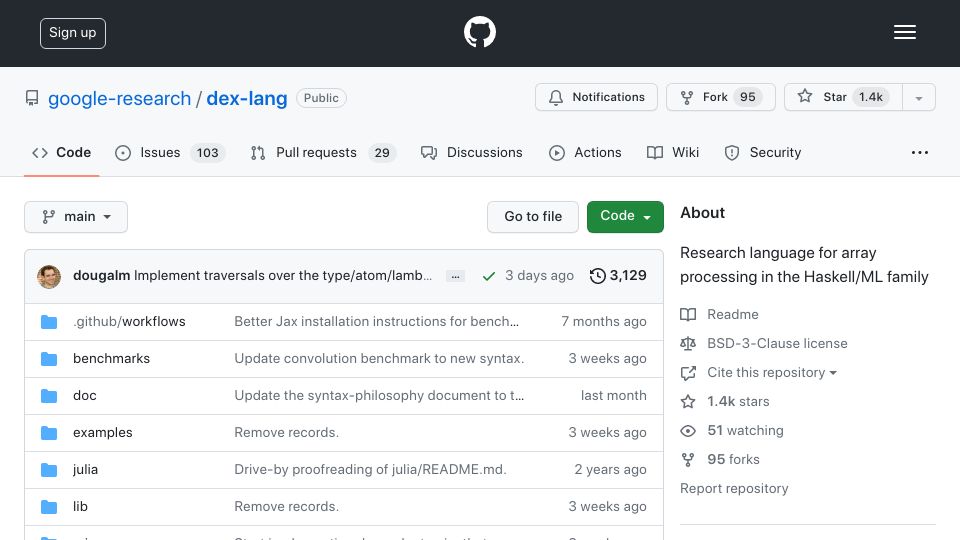This screenshot has width=960, height=540.
Task: Open the lib folder link
Action: (80, 506)
